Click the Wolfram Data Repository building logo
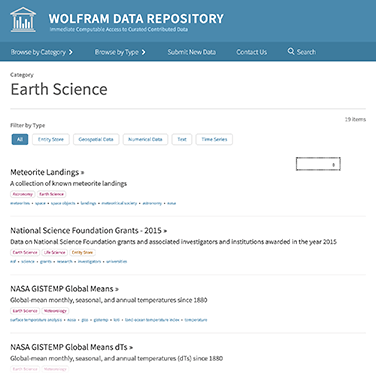Screen dimensions: 376x376 click(23, 20)
